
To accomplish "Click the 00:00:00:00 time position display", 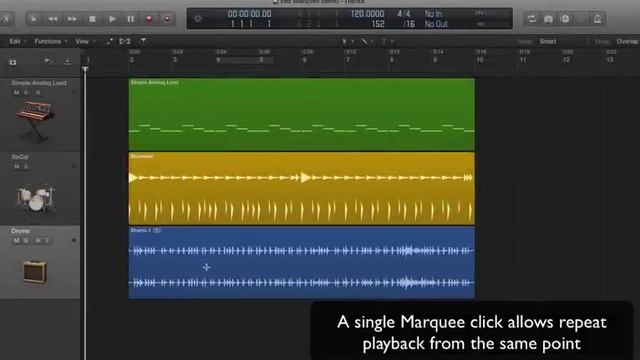I will pos(249,14).
